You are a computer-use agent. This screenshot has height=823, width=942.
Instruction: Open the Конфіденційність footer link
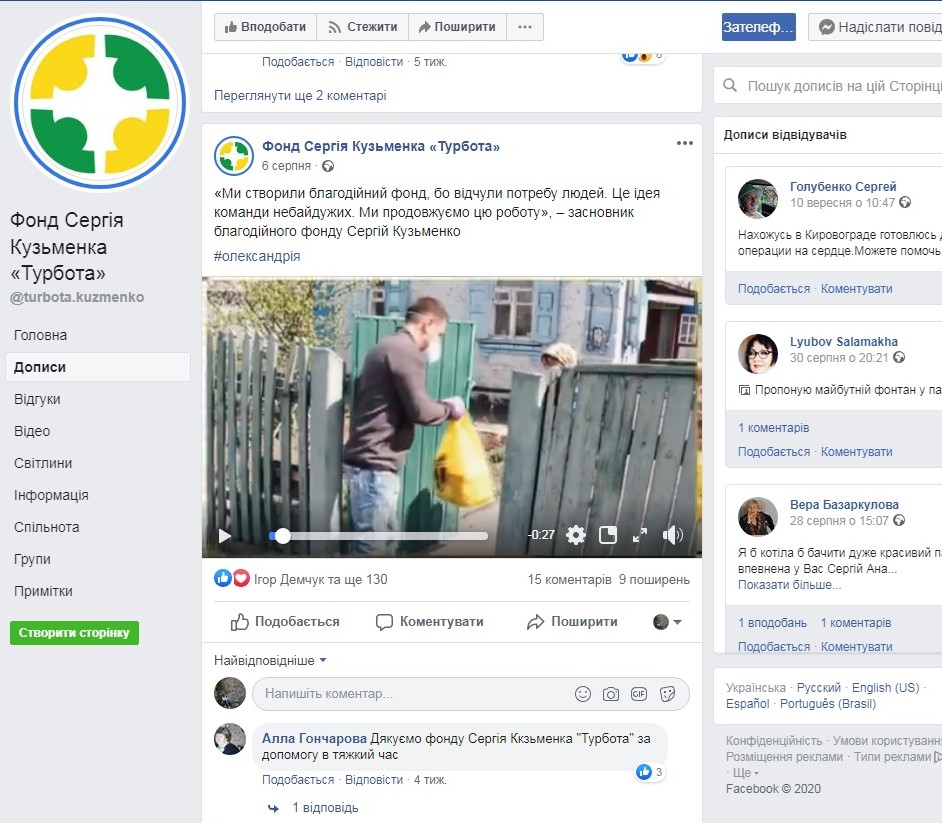point(774,741)
